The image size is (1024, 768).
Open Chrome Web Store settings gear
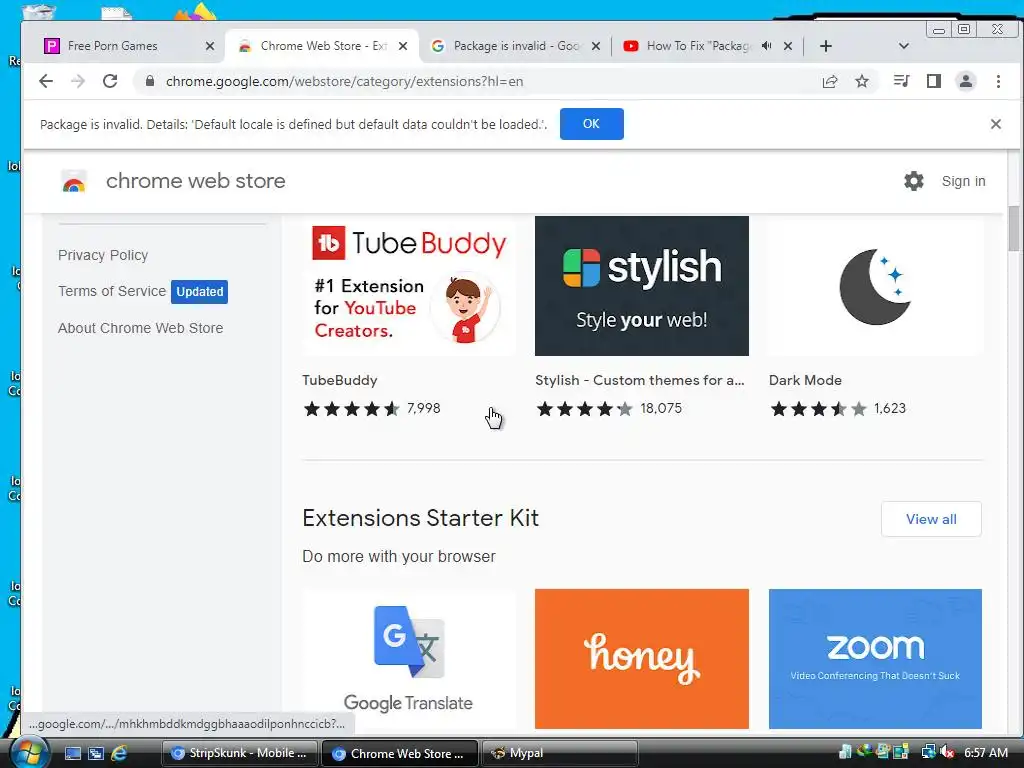914,181
